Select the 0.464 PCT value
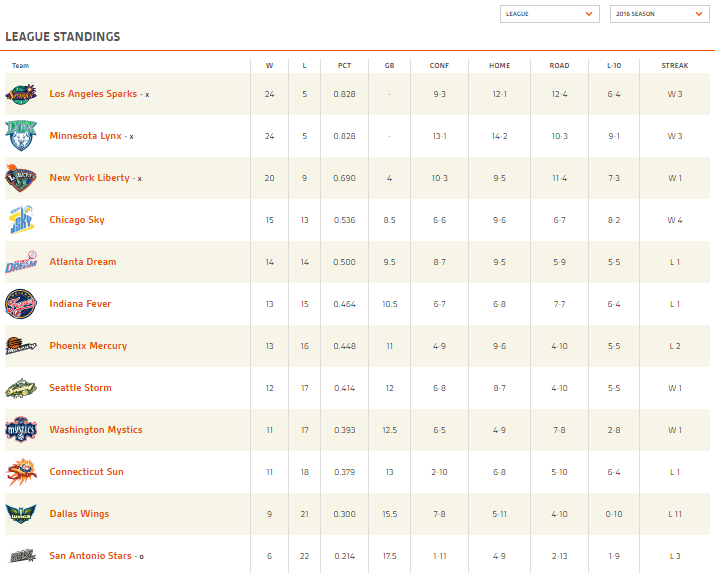Image resolution: width=715 pixels, height=573 pixels. 344,304
